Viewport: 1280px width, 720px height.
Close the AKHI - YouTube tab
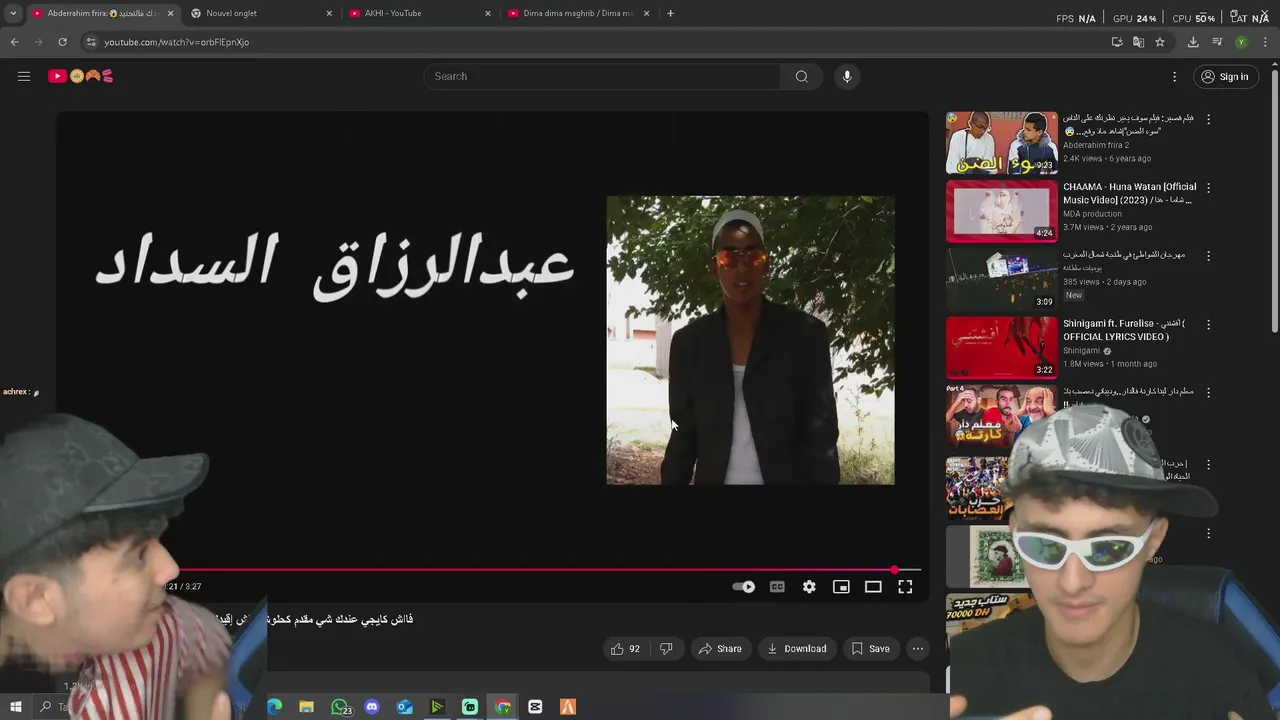[x=488, y=13]
